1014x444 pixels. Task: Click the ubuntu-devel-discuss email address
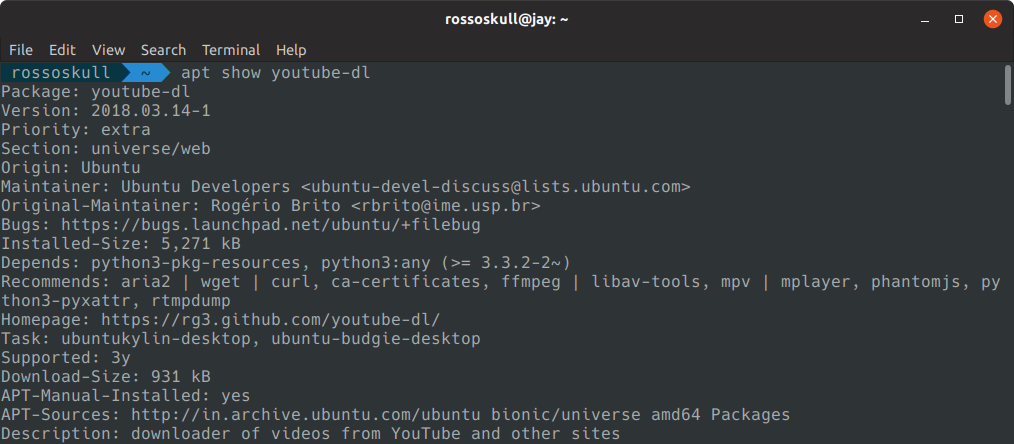[496, 187]
